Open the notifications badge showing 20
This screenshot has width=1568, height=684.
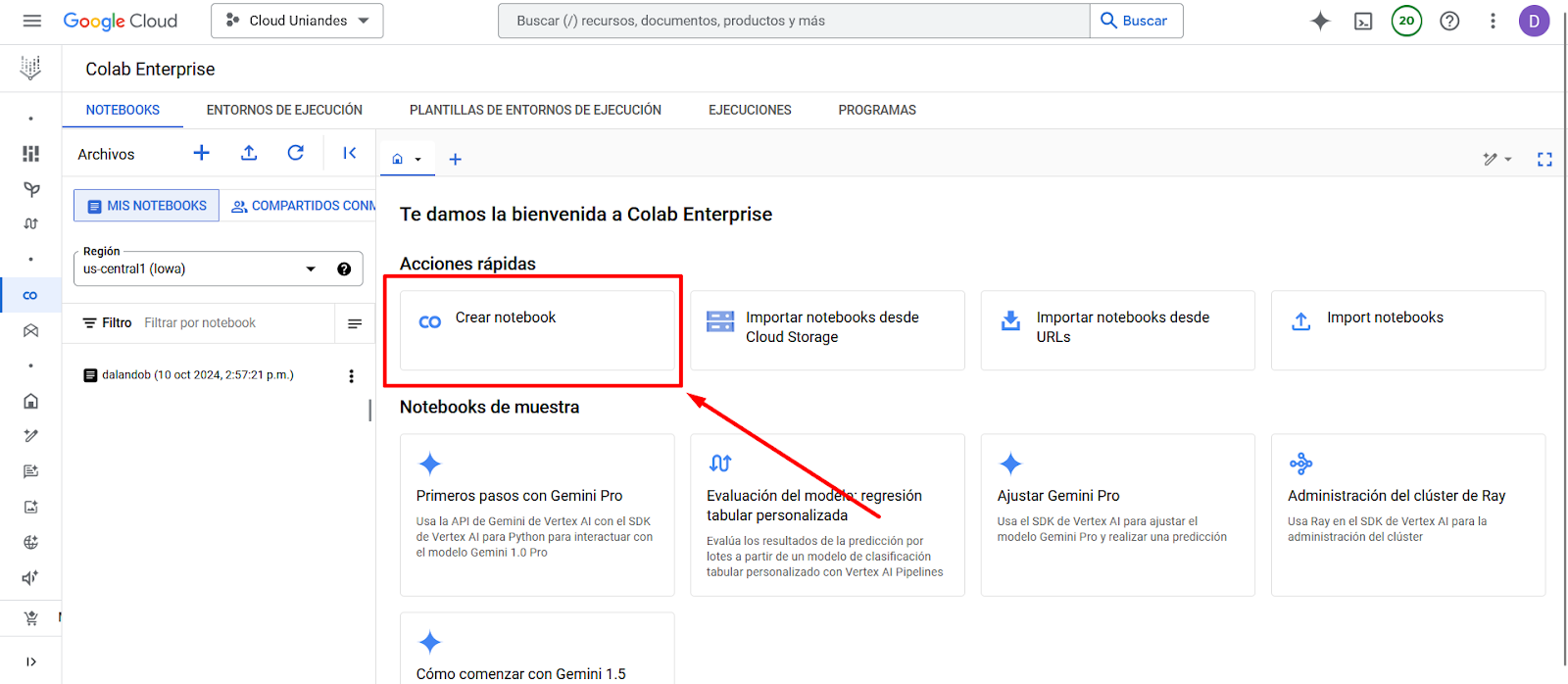point(1406,21)
